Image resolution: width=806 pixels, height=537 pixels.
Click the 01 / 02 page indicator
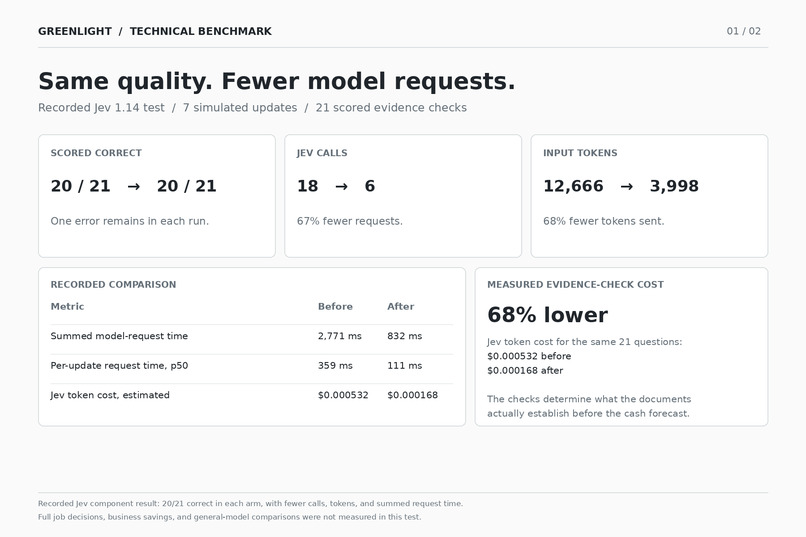pyautogui.click(x=743, y=31)
